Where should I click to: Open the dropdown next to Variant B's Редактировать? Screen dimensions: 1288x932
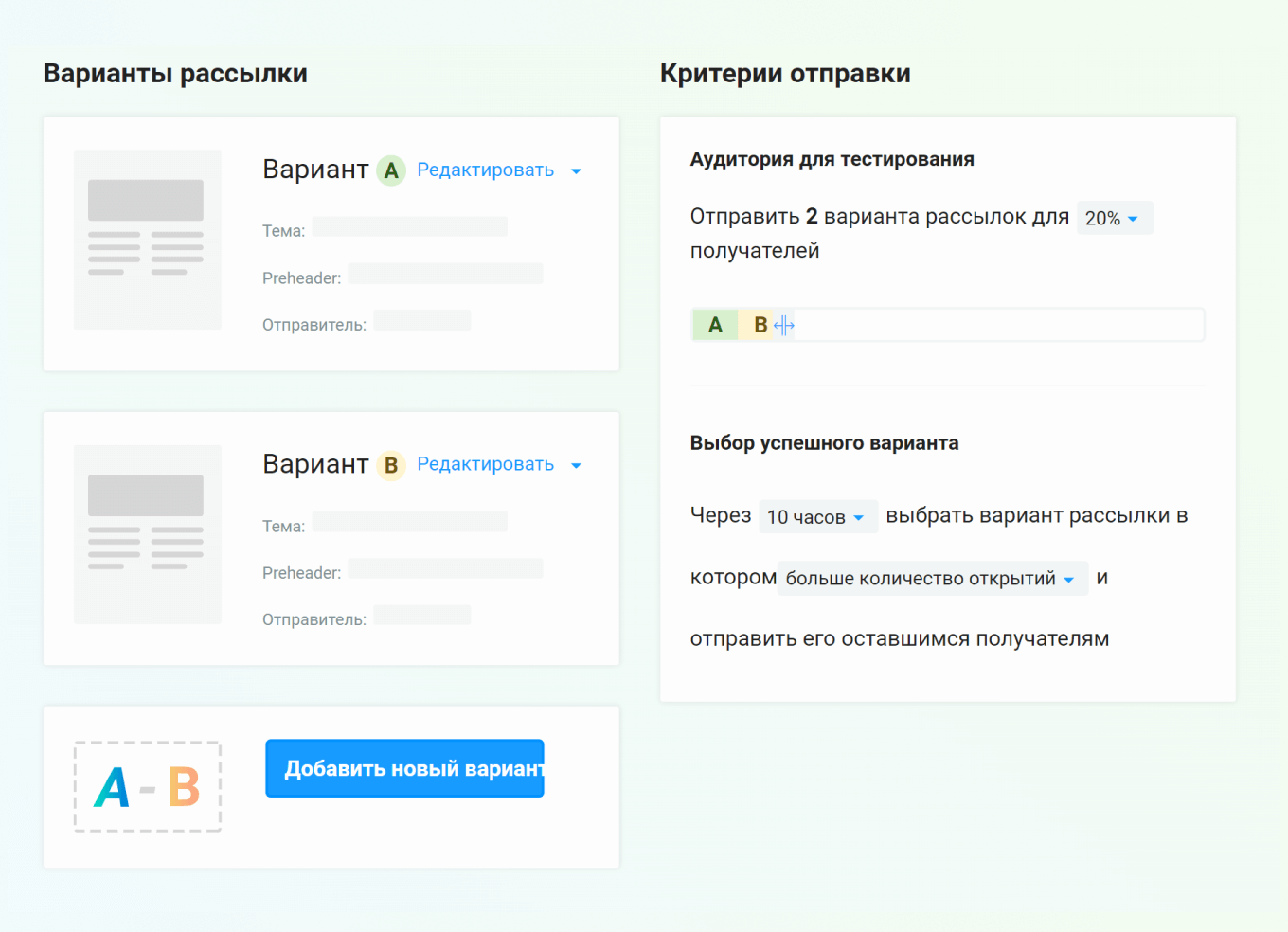tap(577, 465)
